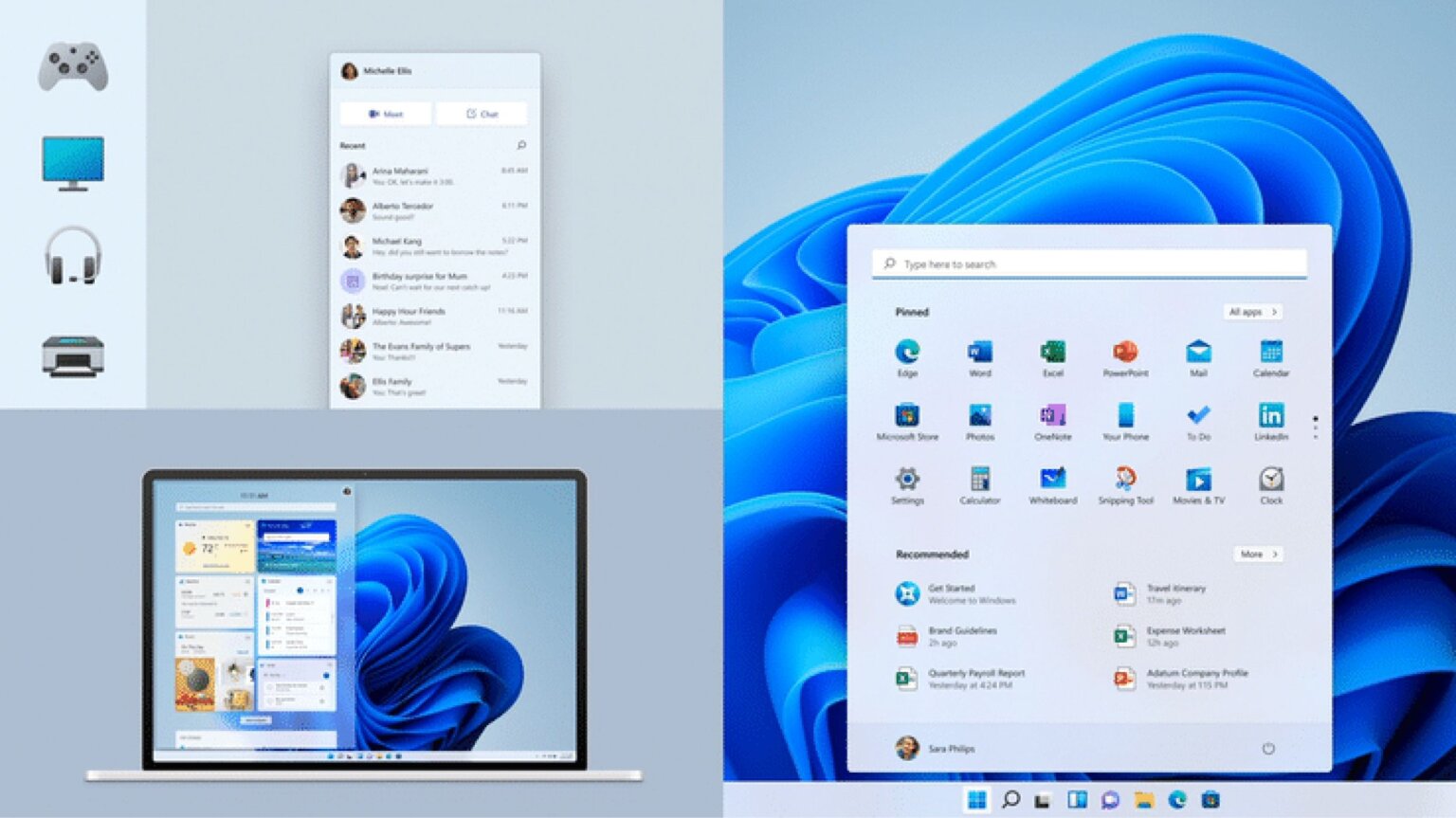Open the Your Phone app
The height and width of the screenshot is (818, 1456).
point(1125,417)
